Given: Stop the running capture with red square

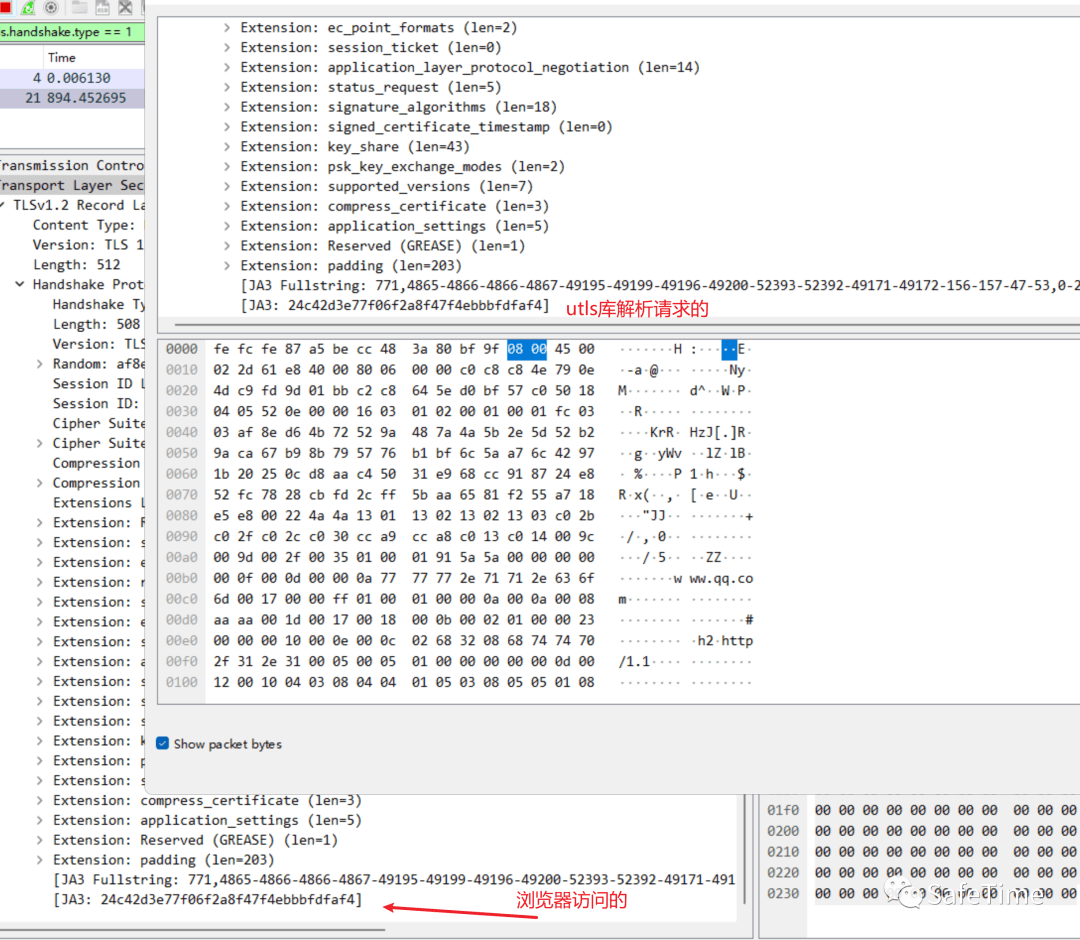Looking at the screenshot, I should pos(5,8).
